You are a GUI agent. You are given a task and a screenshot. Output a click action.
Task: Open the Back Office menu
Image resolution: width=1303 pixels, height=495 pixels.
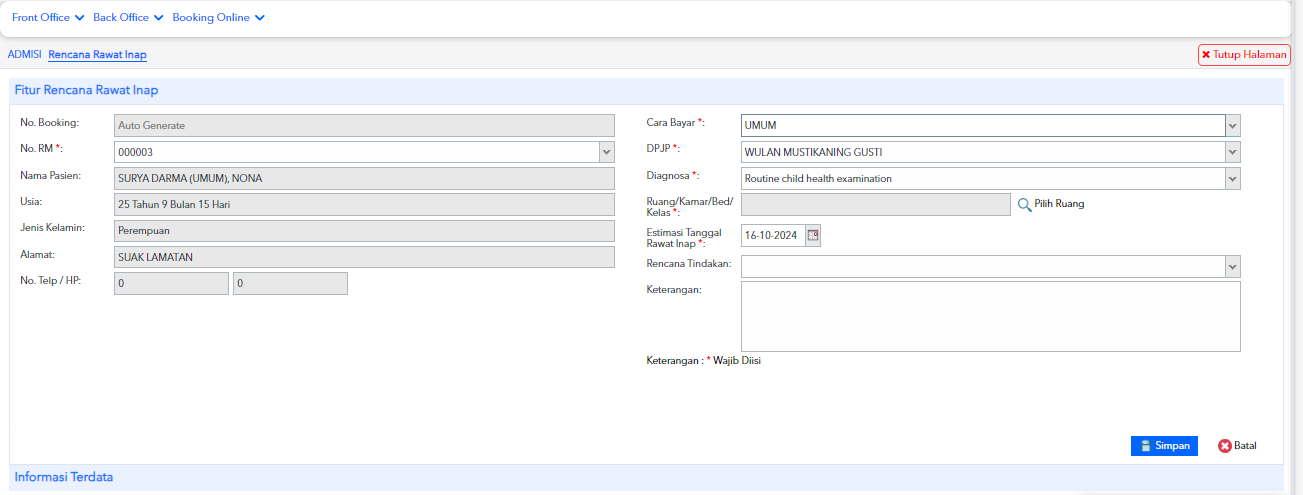coord(128,17)
